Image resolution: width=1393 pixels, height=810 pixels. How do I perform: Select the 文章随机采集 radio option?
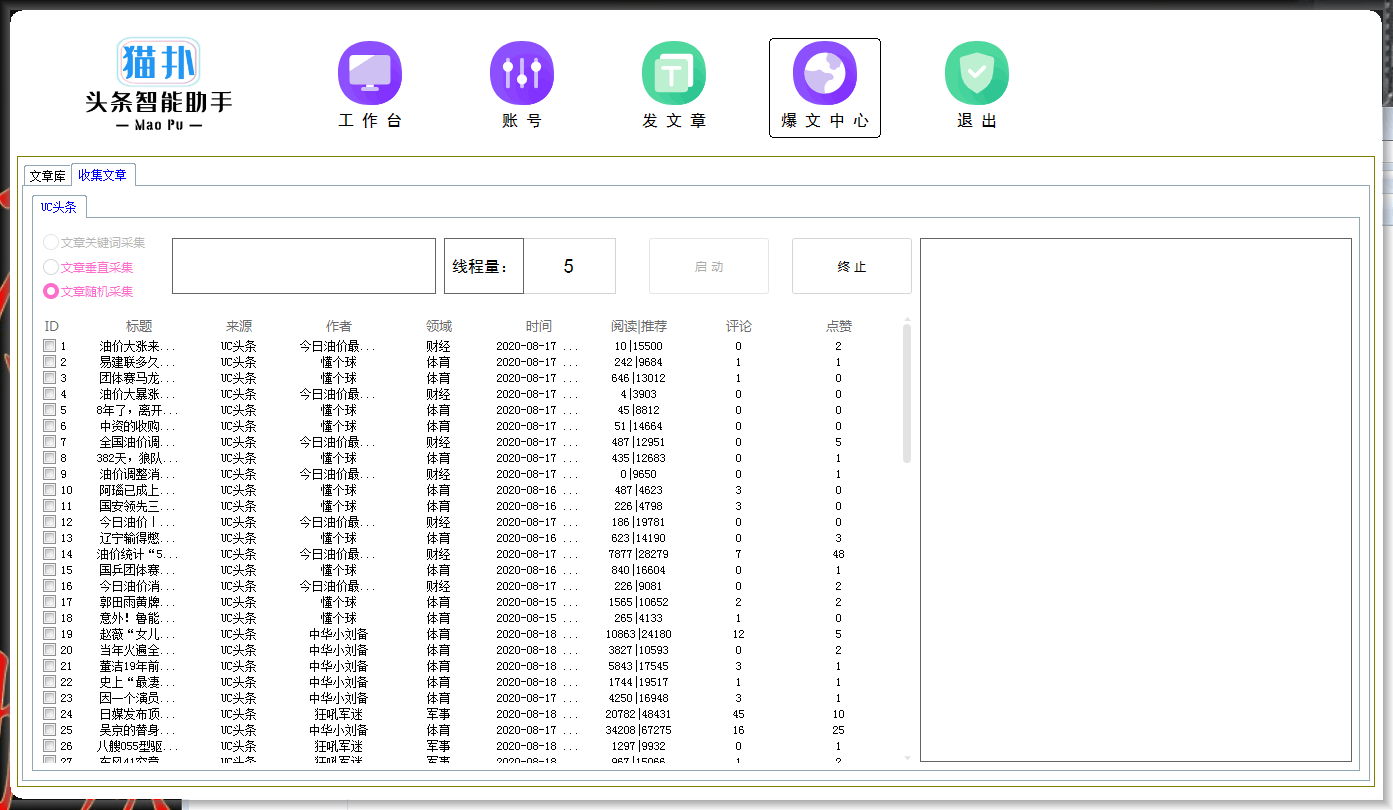coord(51,291)
